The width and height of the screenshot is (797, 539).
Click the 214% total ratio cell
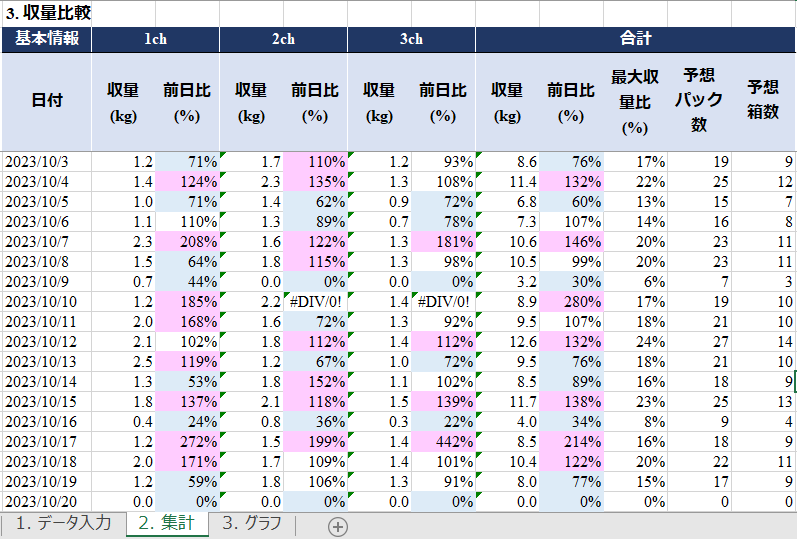571,442
